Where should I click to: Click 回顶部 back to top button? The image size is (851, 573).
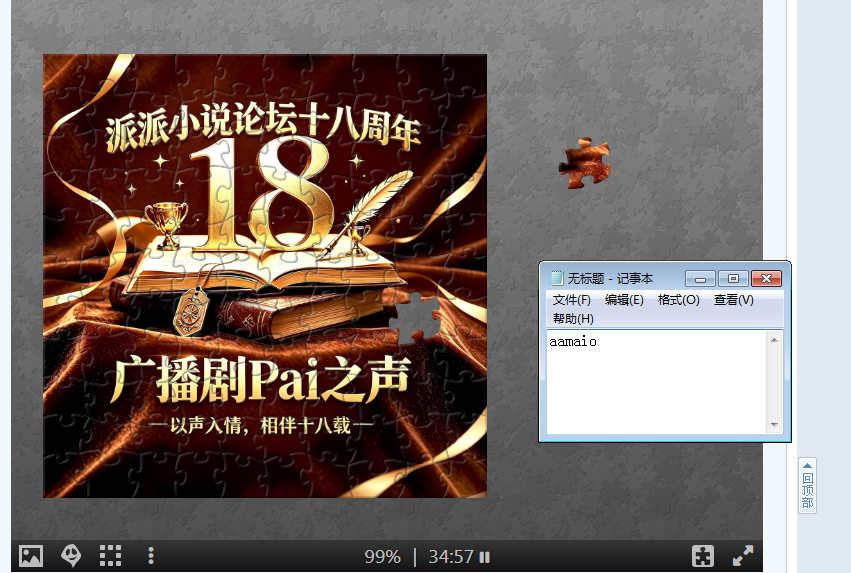(x=808, y=485)
